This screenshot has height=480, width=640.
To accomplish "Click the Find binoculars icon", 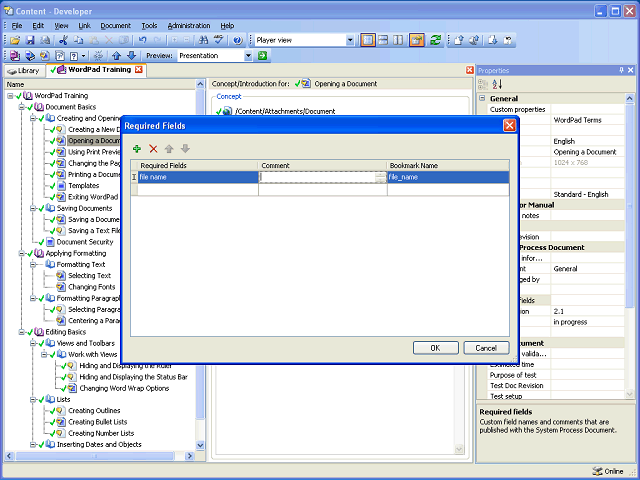I will point(203,40).
